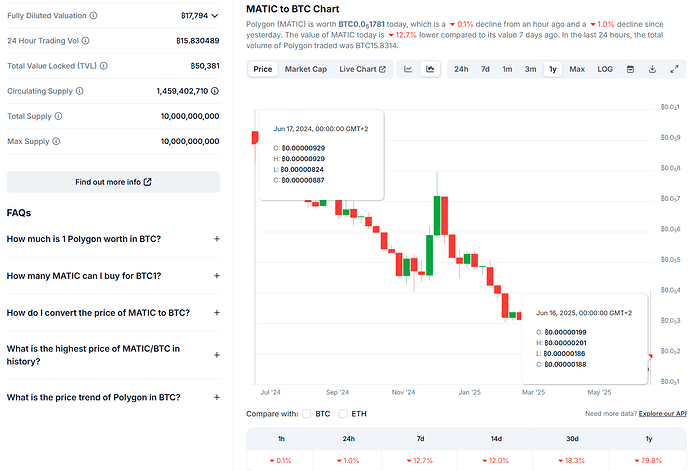Click the 7d change value 12.7%
The image size is (690, 471).
click(x=420, y=460)
